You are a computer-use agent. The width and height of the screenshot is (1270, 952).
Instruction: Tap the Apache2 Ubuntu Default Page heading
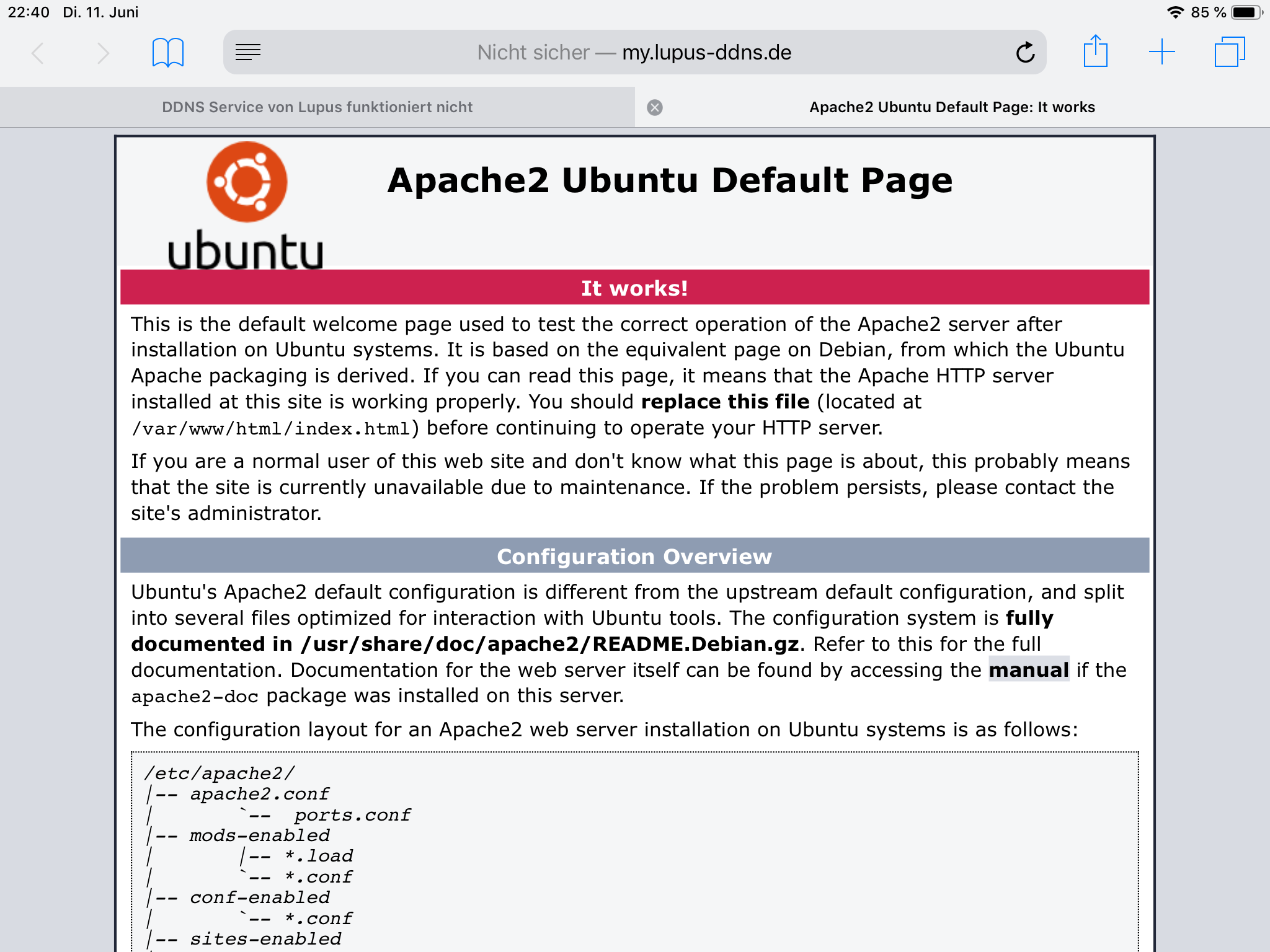tap(670, 180)
